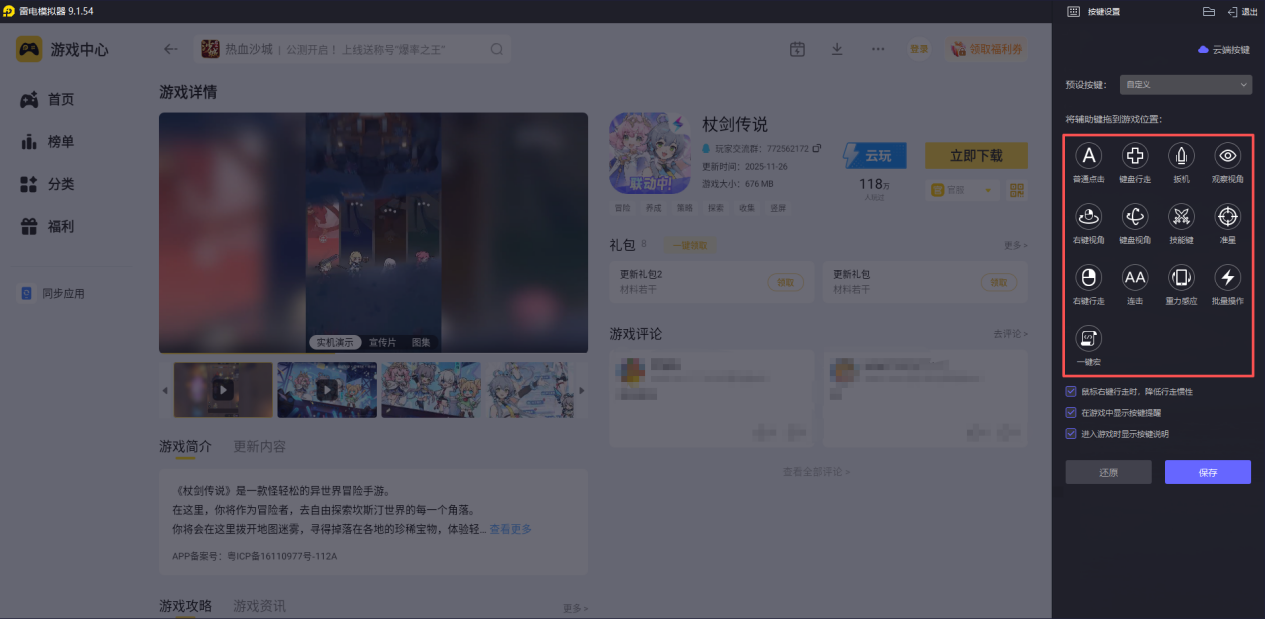This screenshot has height=619, width=1265.
Task: Open the 预设按键 preset dropdown
Action: tap(1185, 84)
